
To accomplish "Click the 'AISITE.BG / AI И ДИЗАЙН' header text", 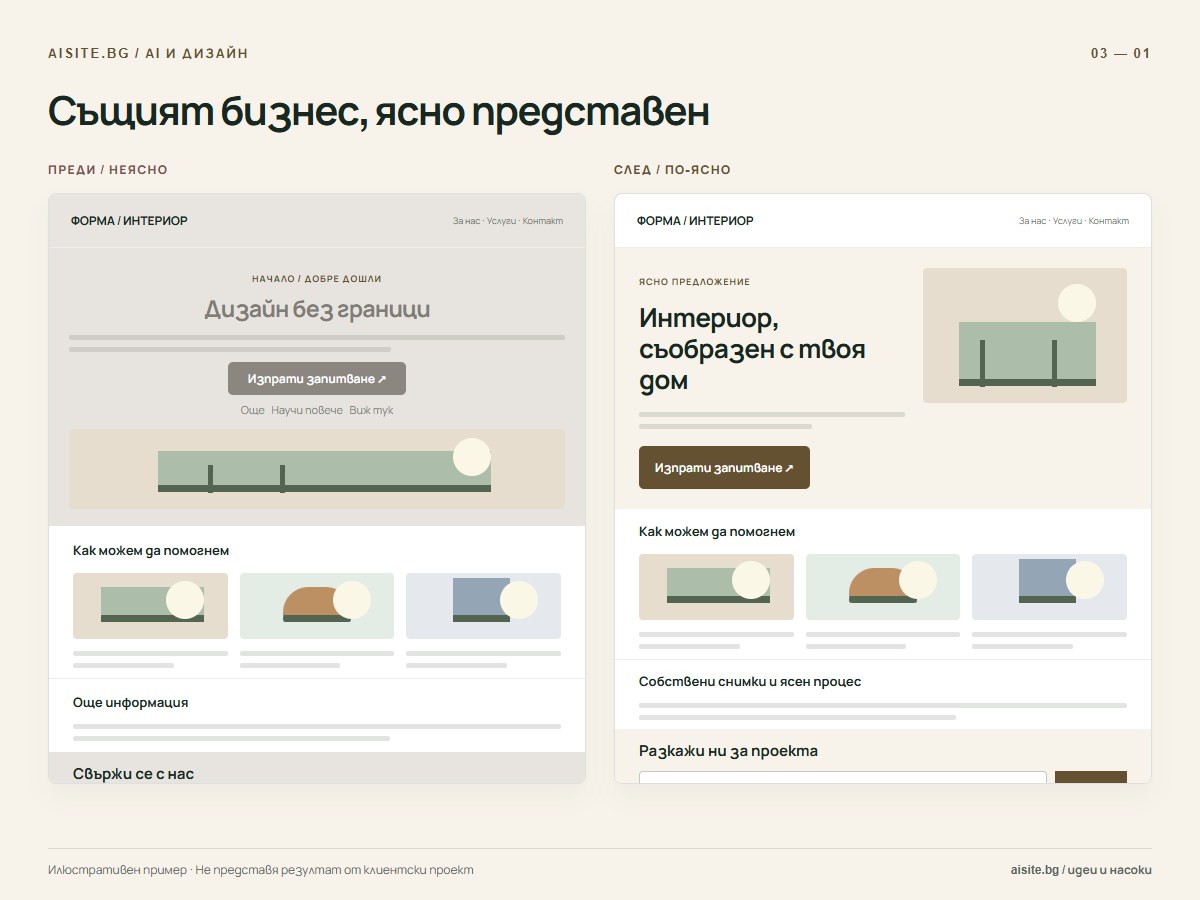I will pos(148,54).
